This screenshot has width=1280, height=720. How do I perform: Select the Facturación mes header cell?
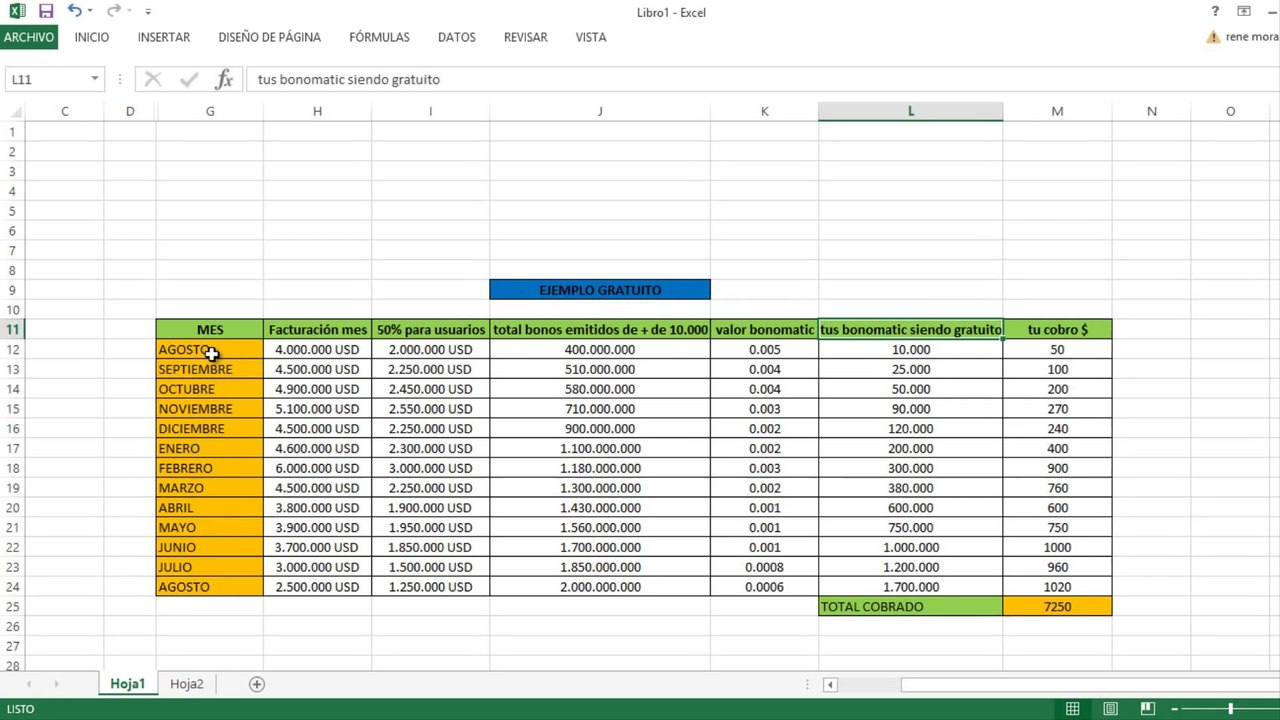317,329
